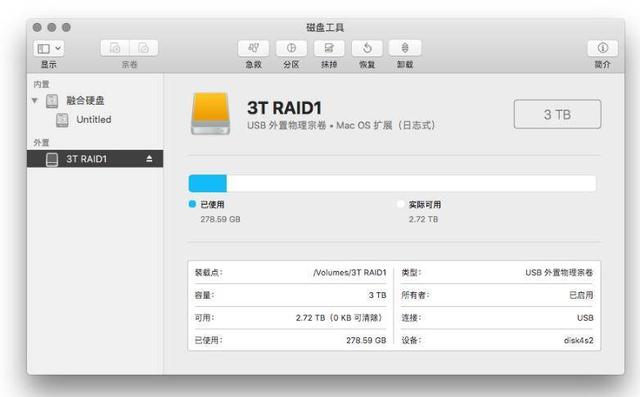Screen dimensions: 640x397
Task: Click the 内置 sidebar section header
Action: (41, 84)
